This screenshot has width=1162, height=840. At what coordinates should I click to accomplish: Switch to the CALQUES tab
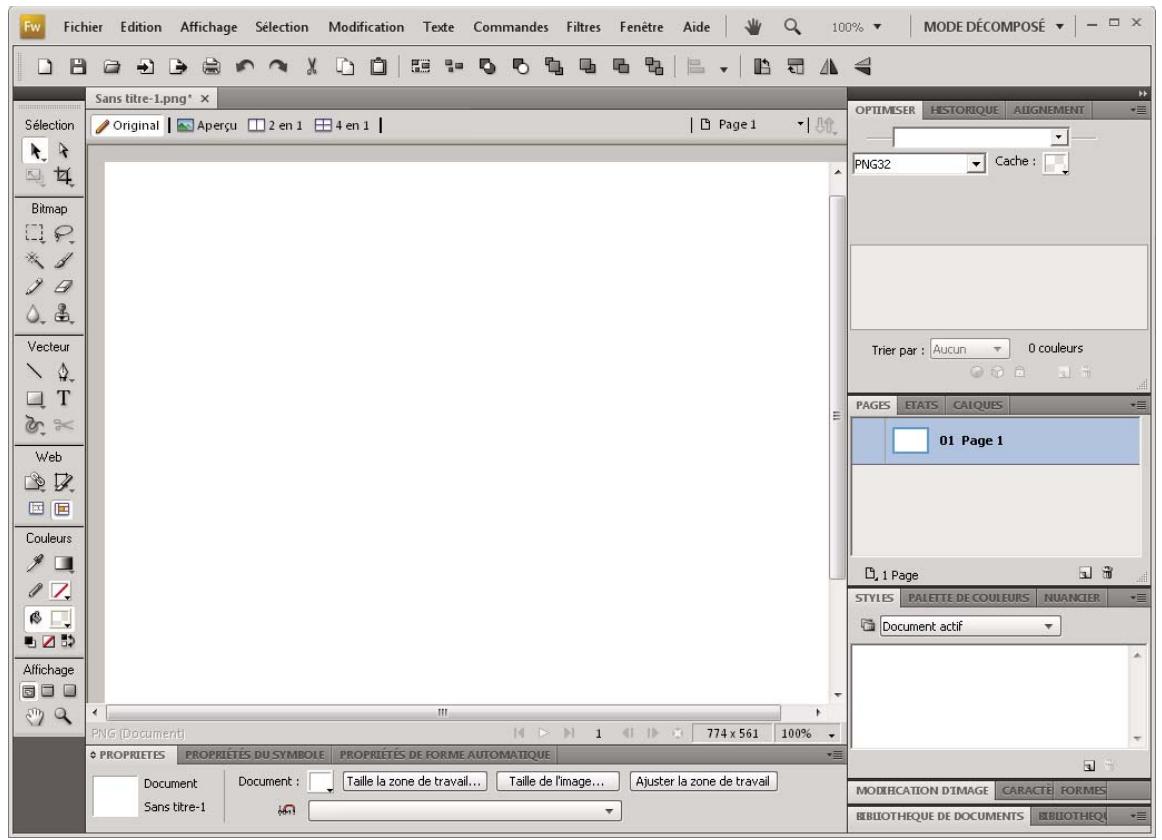coord(977,405)
